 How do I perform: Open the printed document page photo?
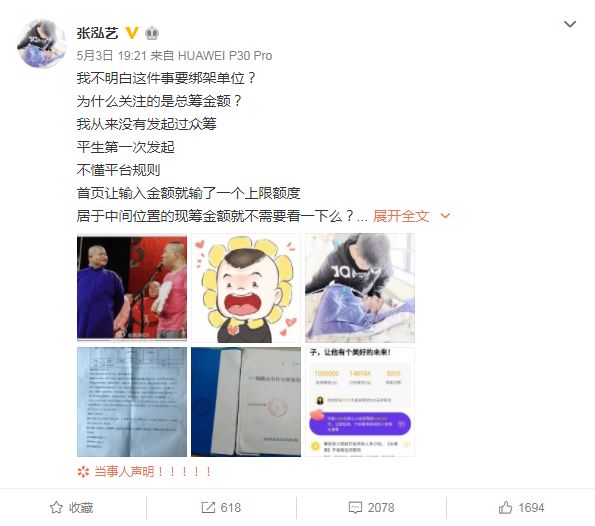click(132, 402)
